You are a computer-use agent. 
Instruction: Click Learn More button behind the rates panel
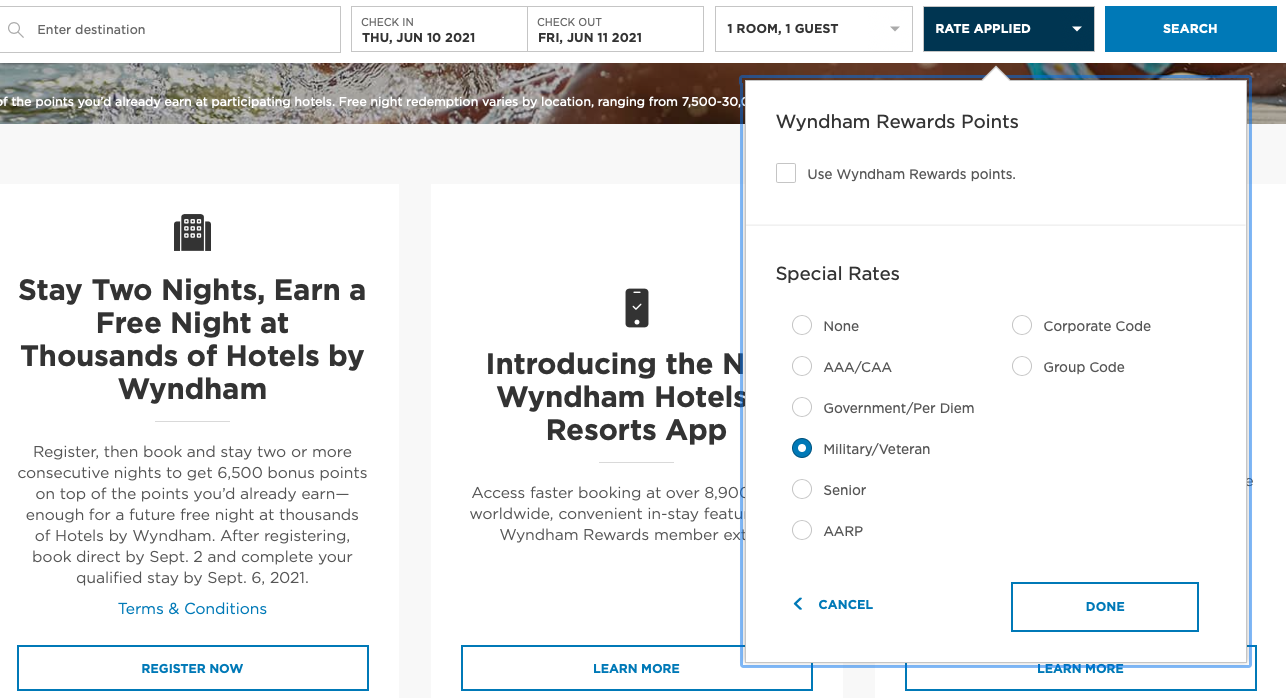click(x=1080, y=668)
